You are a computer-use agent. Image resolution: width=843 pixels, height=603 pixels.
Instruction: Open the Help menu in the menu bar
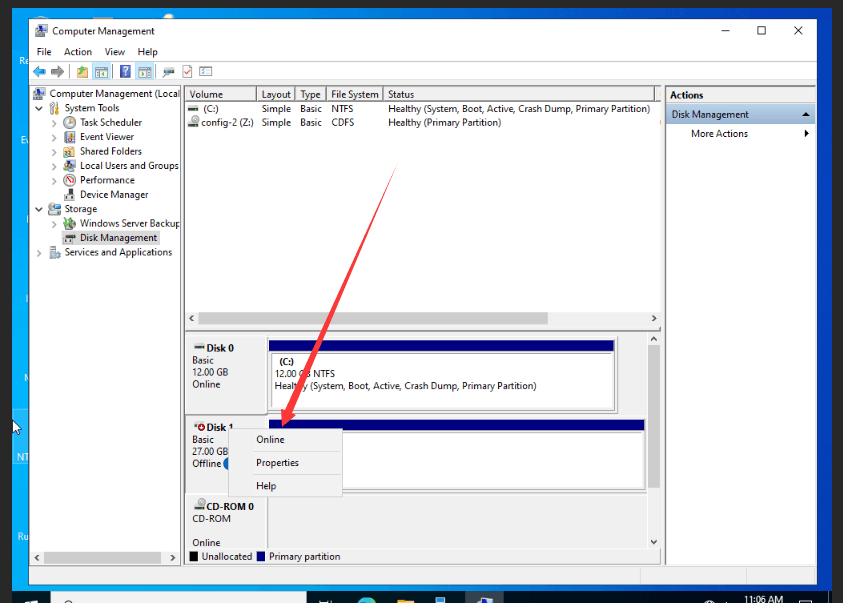pyautogui.click(x=147, y=52)
